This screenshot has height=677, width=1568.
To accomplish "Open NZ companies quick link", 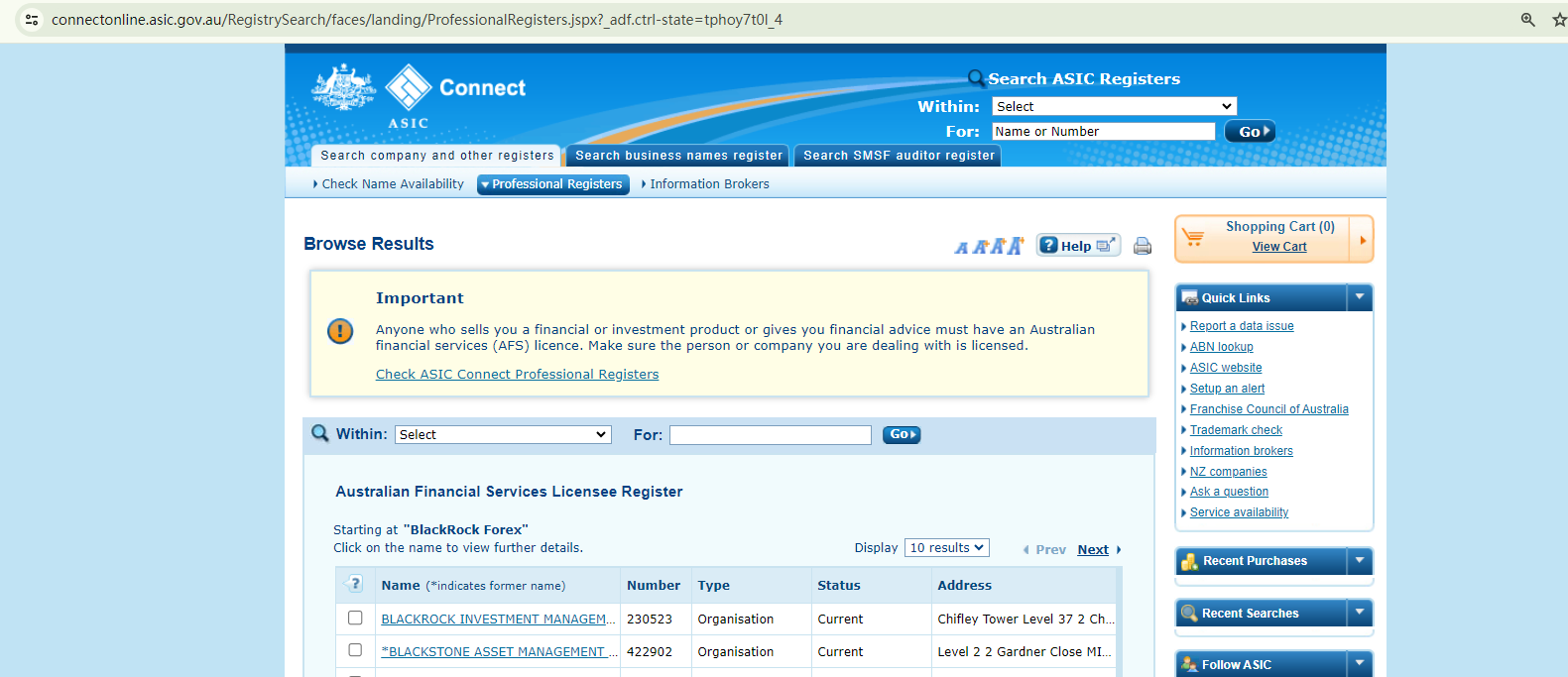I will (x=1229, y=472).
